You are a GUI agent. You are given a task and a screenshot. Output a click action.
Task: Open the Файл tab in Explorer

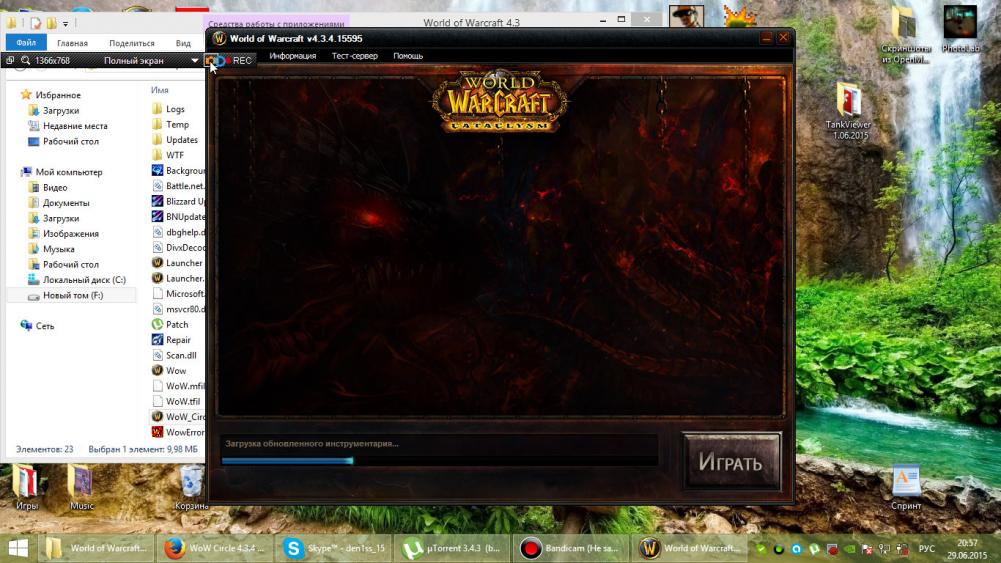point(26,43)
